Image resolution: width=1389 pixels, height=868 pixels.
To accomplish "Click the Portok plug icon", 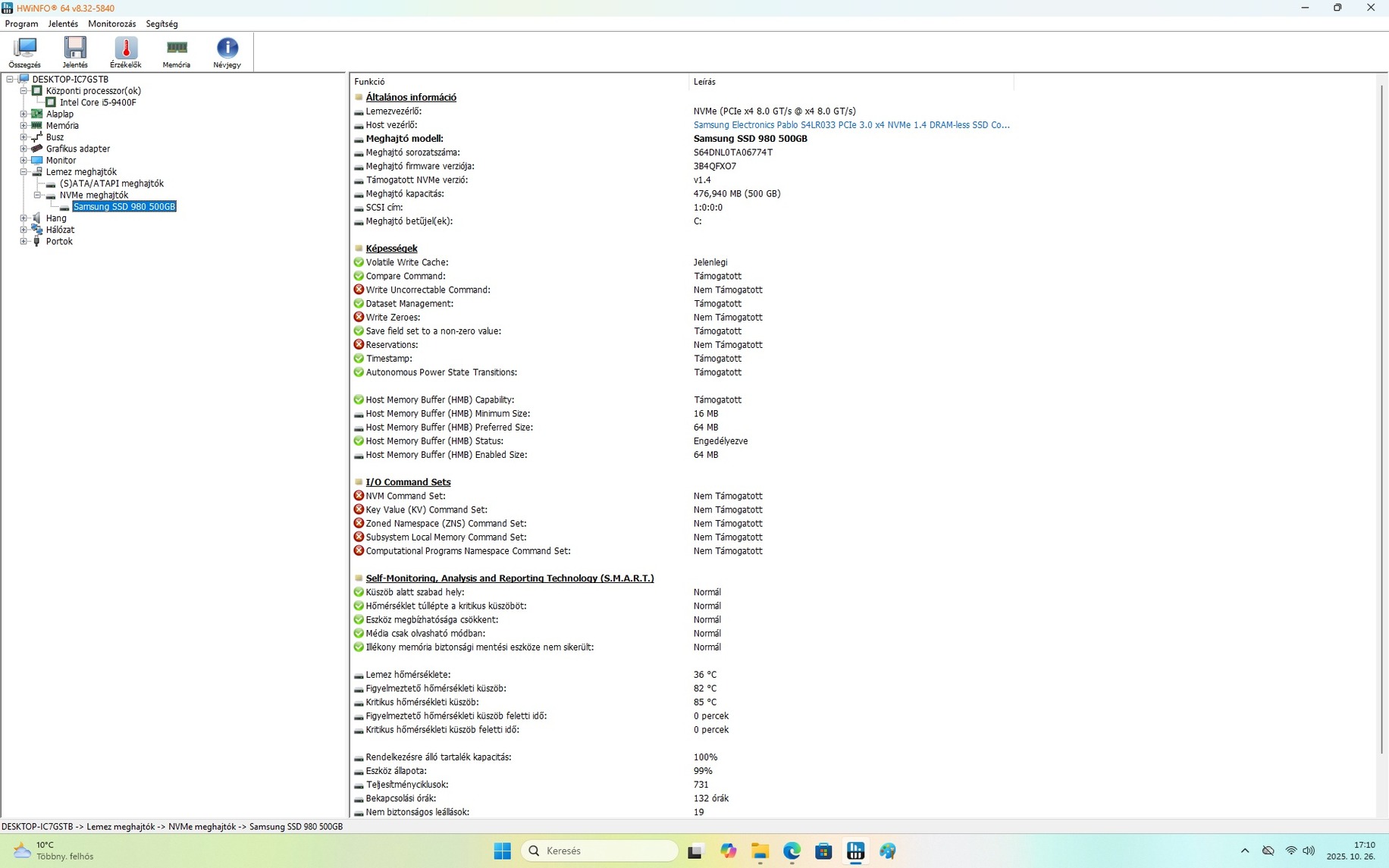I will [x=36, y=241].
